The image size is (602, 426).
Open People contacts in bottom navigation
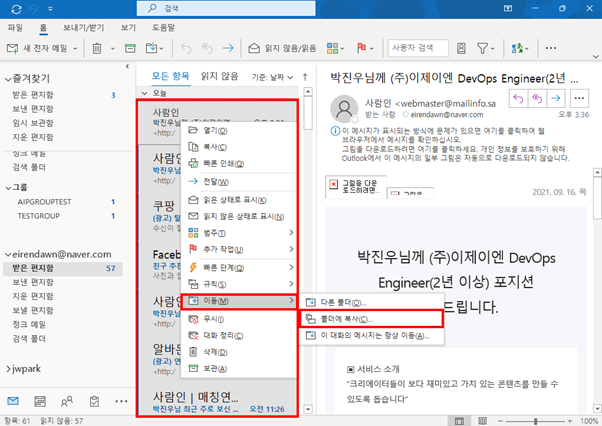(x=67, y=401)
